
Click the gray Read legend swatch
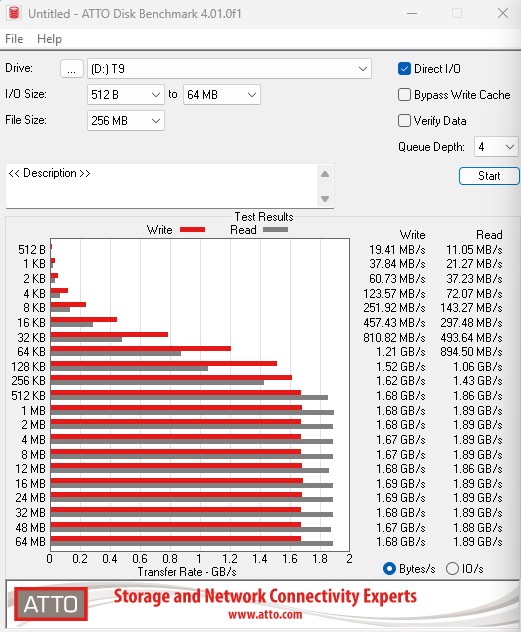click(x=275, y=230)
